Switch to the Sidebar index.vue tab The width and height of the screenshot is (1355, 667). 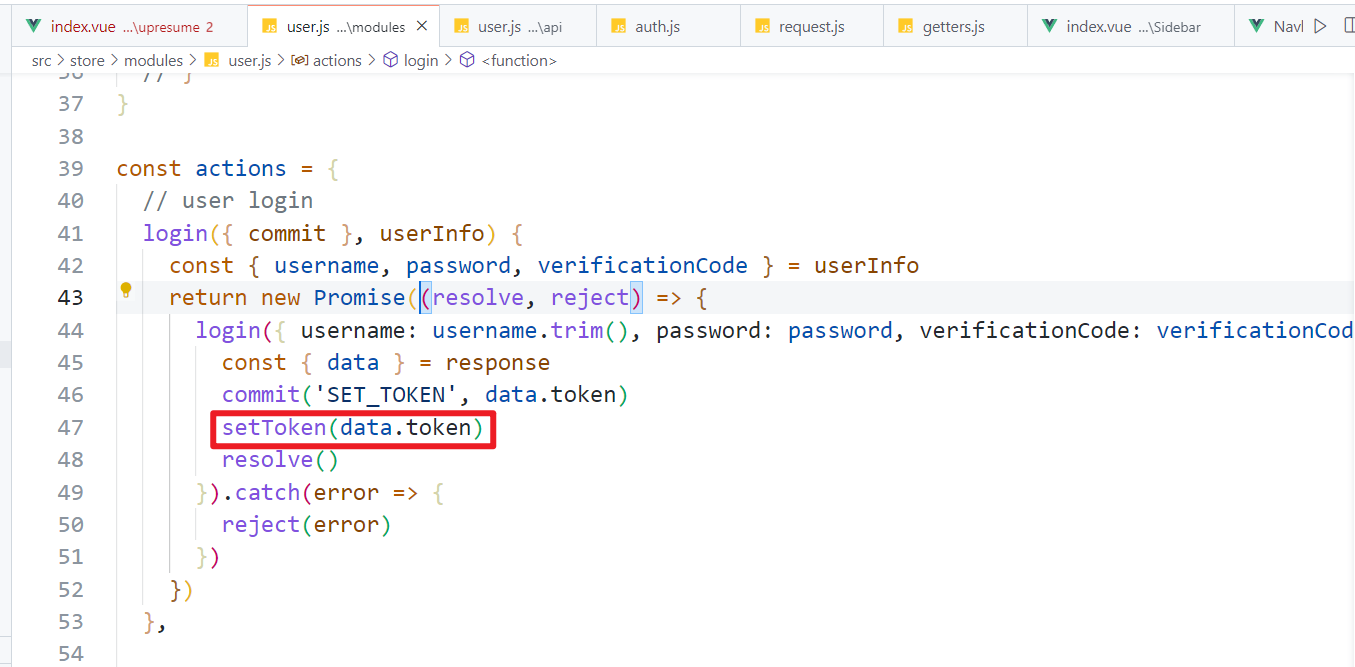tap(1120, 27)
